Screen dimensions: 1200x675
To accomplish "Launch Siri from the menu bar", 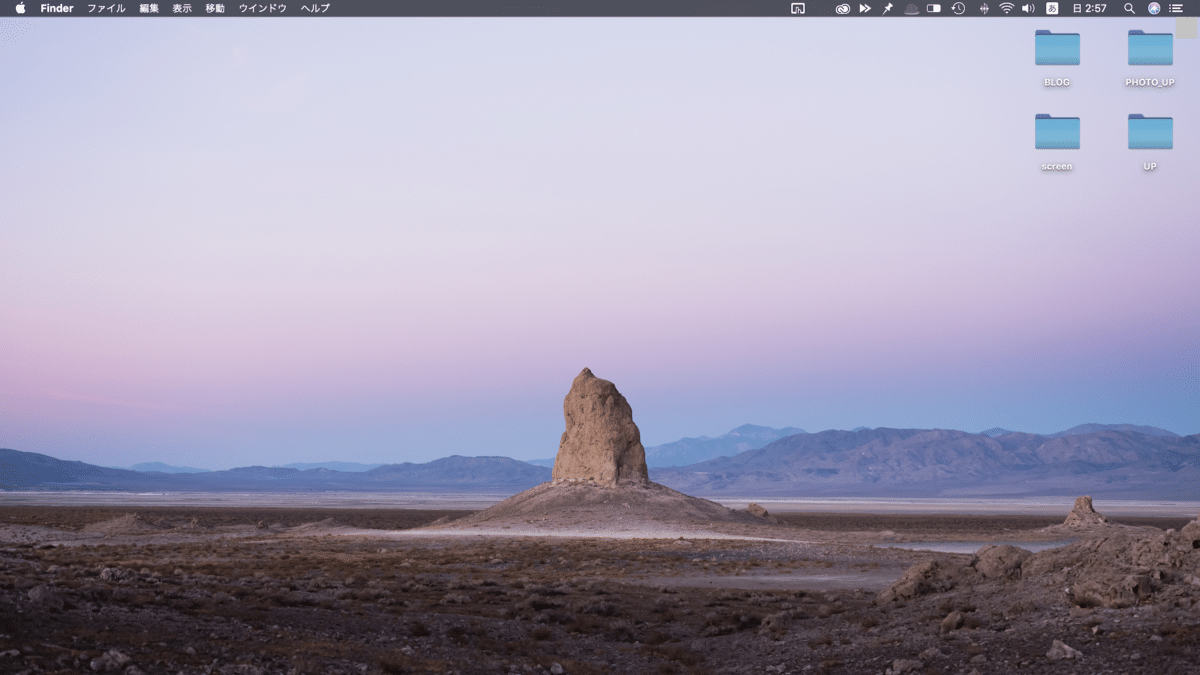I will pos(1154,8).
